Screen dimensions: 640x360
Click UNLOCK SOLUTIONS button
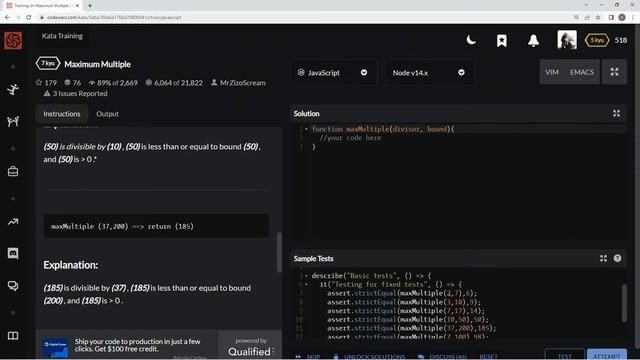coord(369,356)
